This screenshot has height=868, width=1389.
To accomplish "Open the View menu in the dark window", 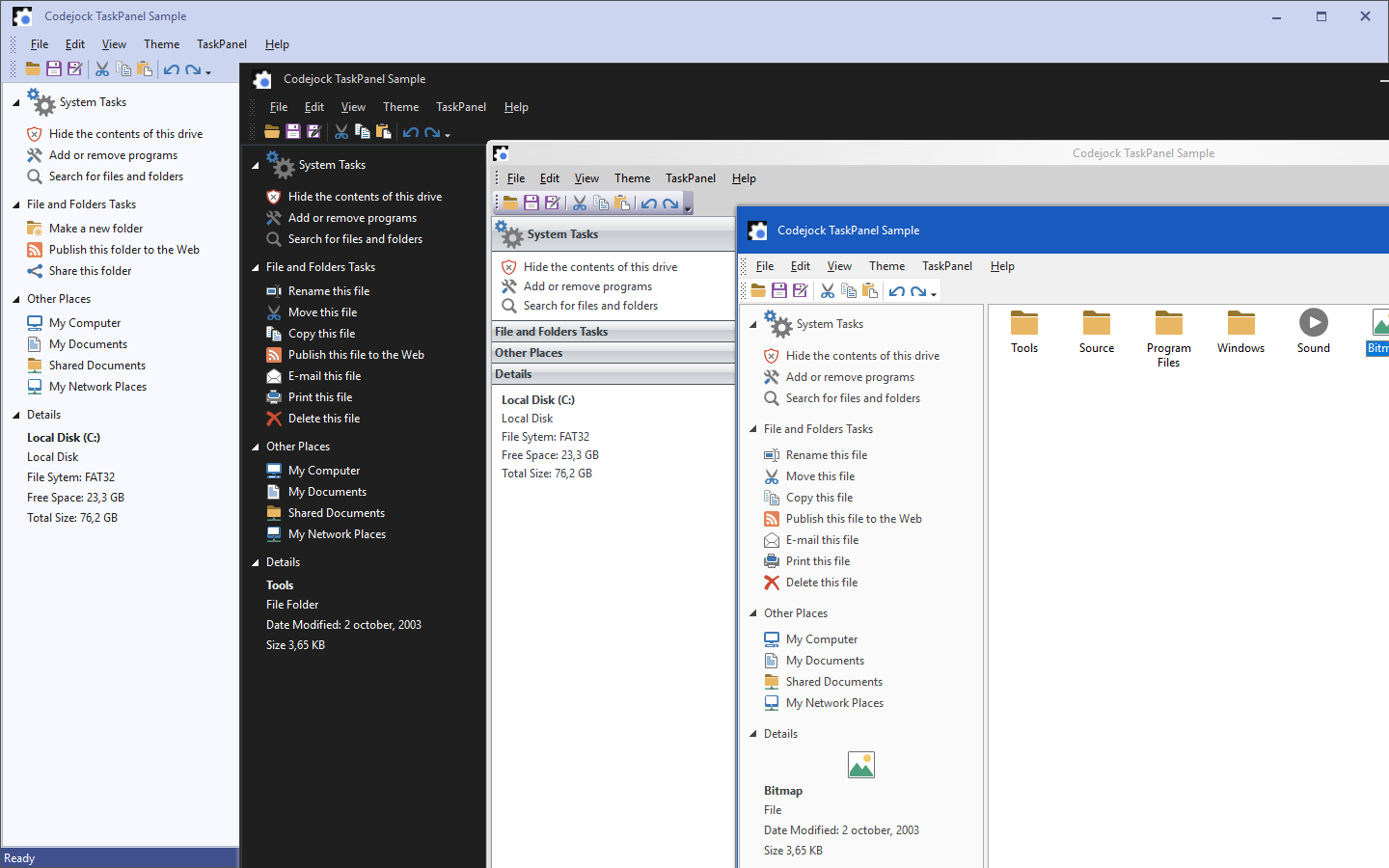I will [353, 107].
